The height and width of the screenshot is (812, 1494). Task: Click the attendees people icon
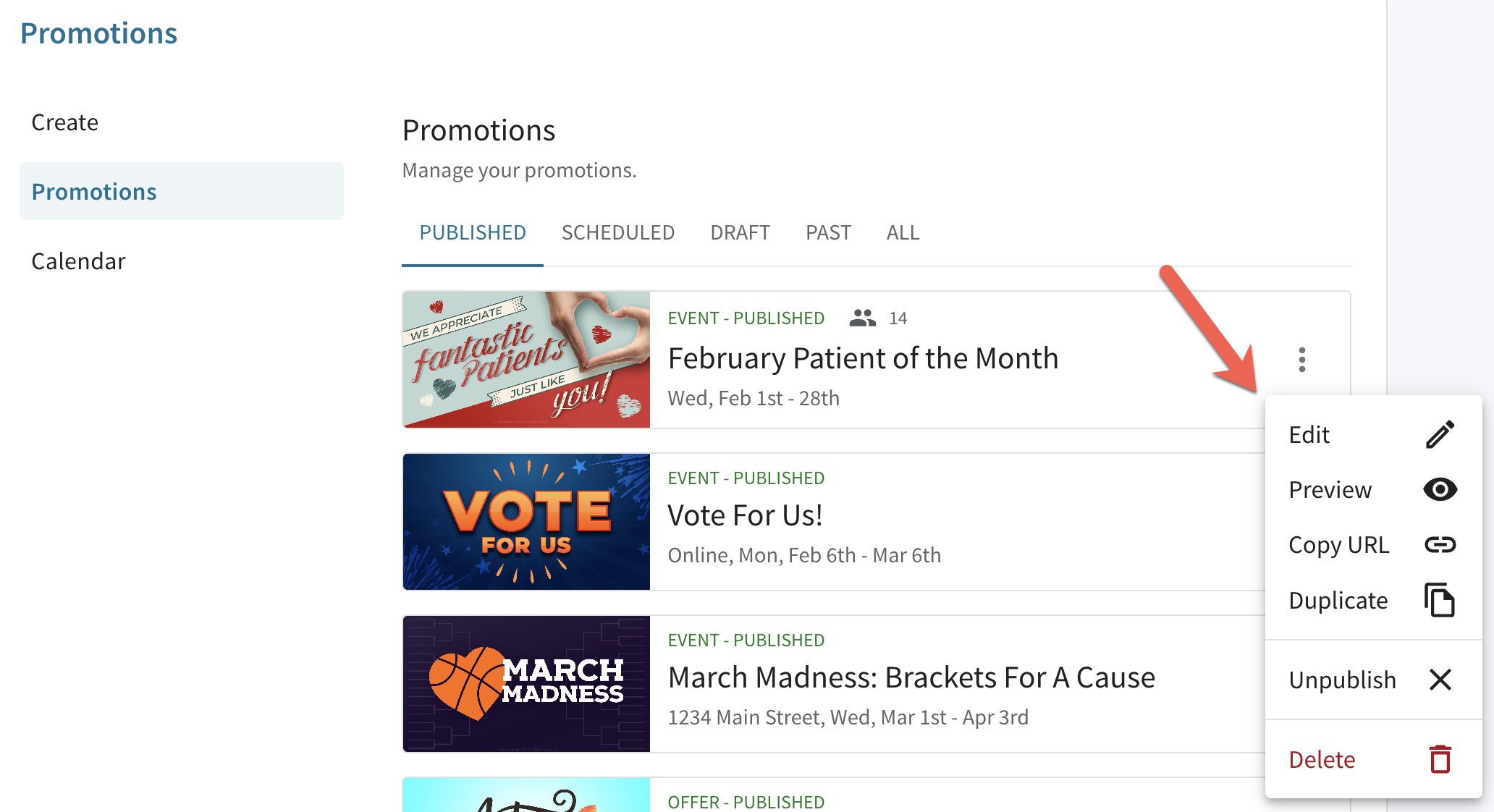tap(862, 318)
